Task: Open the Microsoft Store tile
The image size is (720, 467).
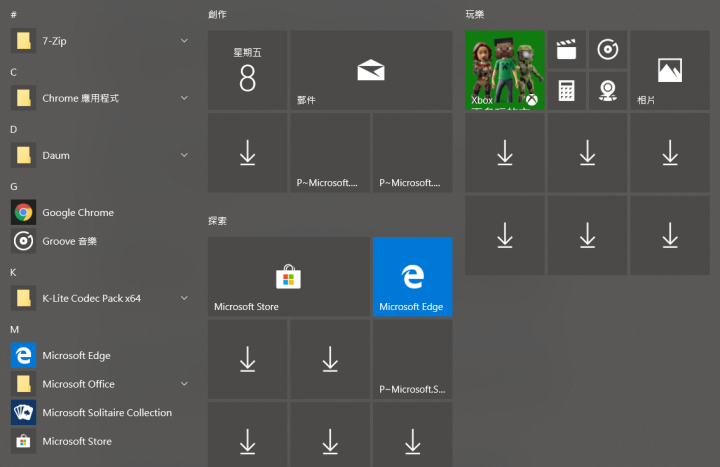Action: pyautogui.click(x=289, y=276)
